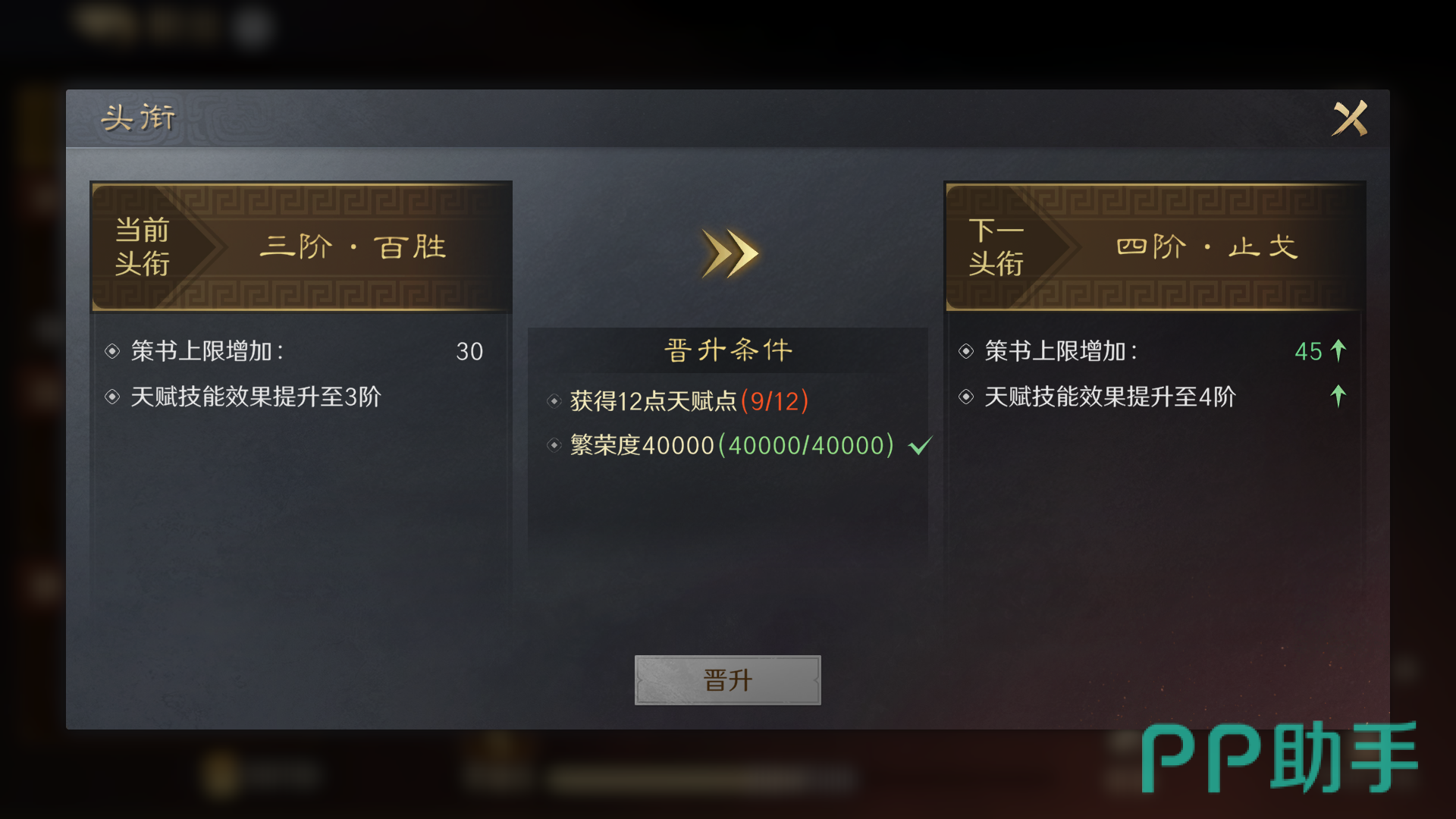The height and width of the screenshot is (819, 1456).
Task: Close the 头衔 dialog with the X icon
Action: pos(1350,118)
